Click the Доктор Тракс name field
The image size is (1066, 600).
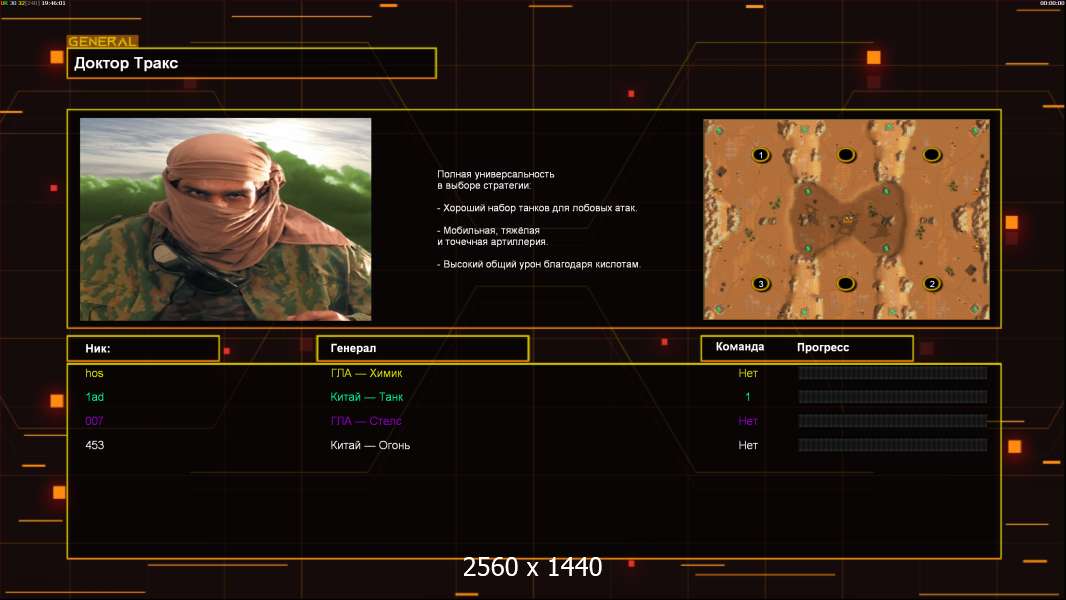tap(251, 63)
